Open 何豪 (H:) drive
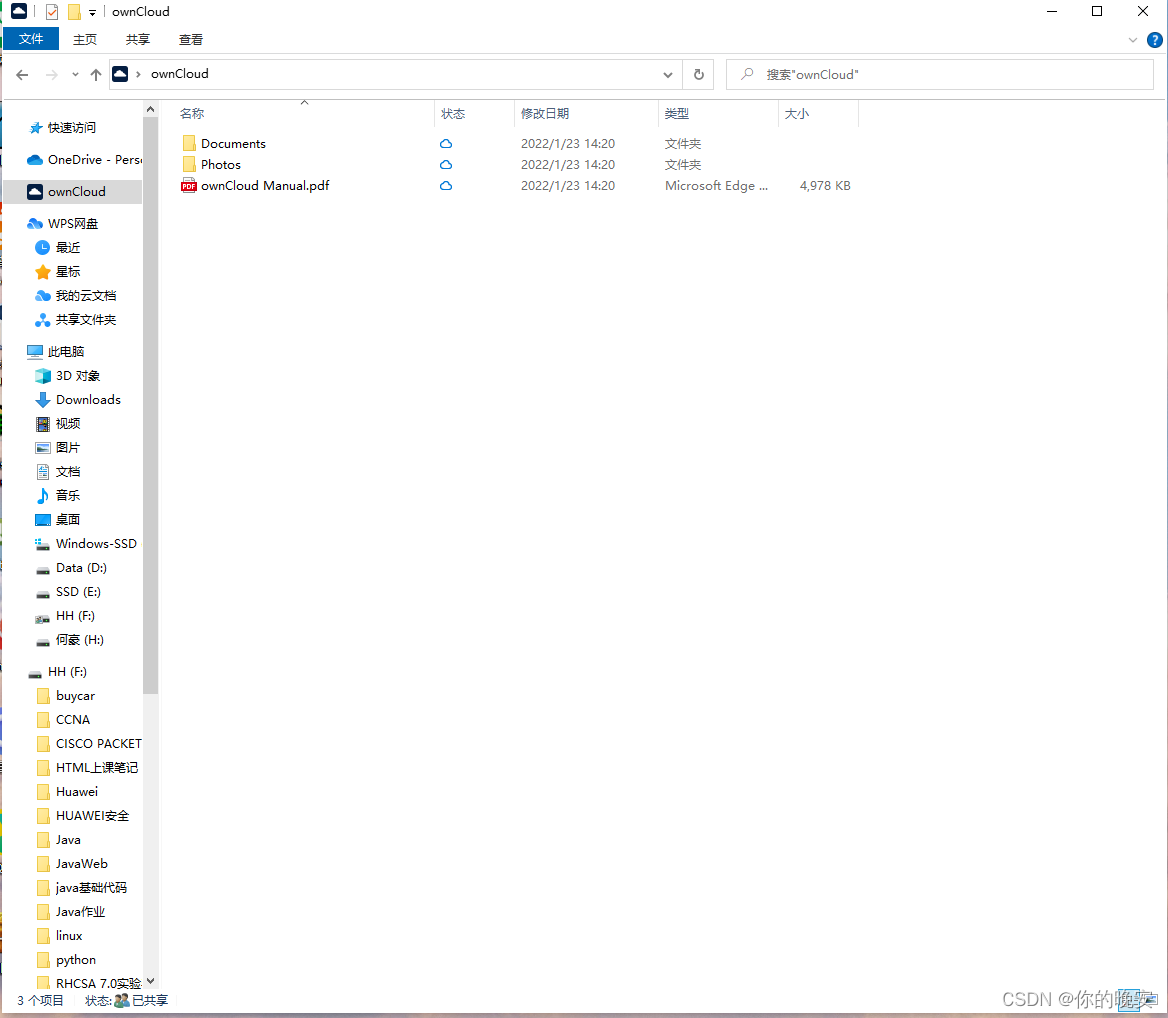 tap(79, 640)
